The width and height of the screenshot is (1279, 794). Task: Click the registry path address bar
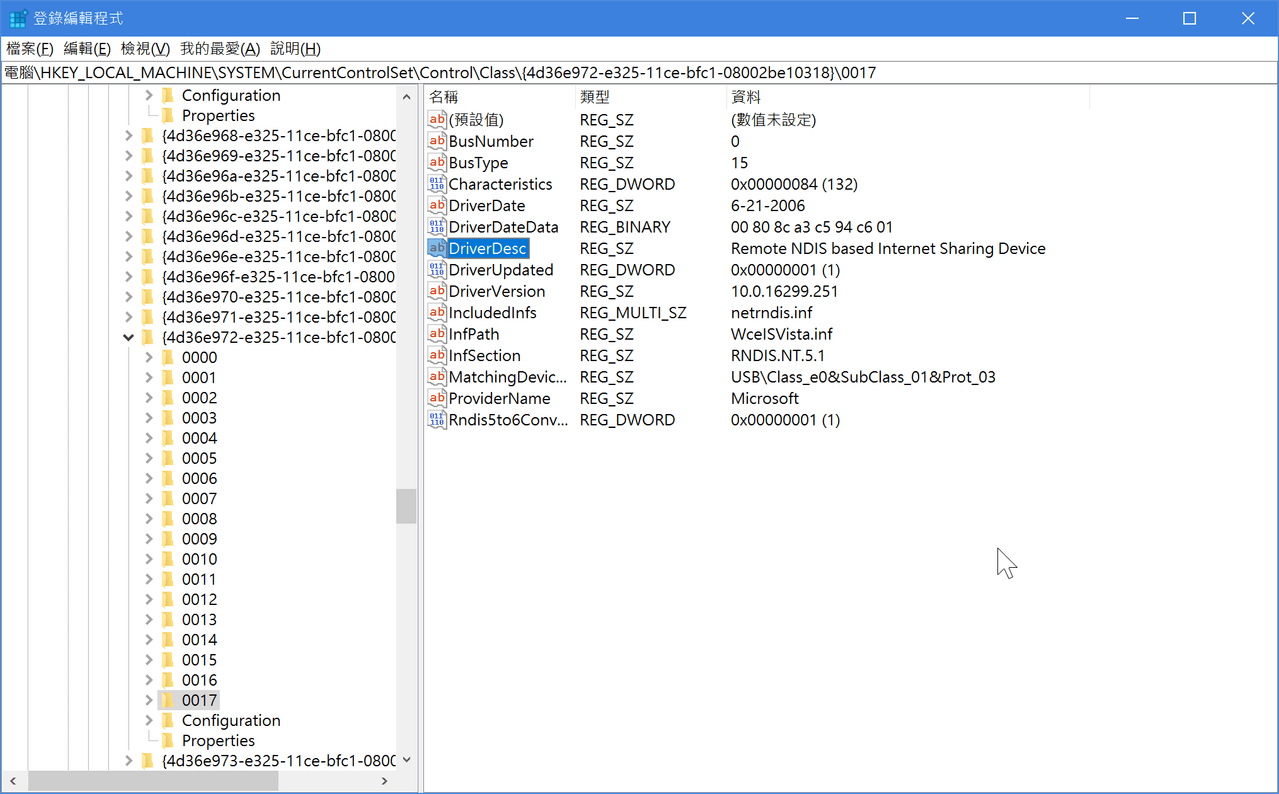(x=640, y=71)
